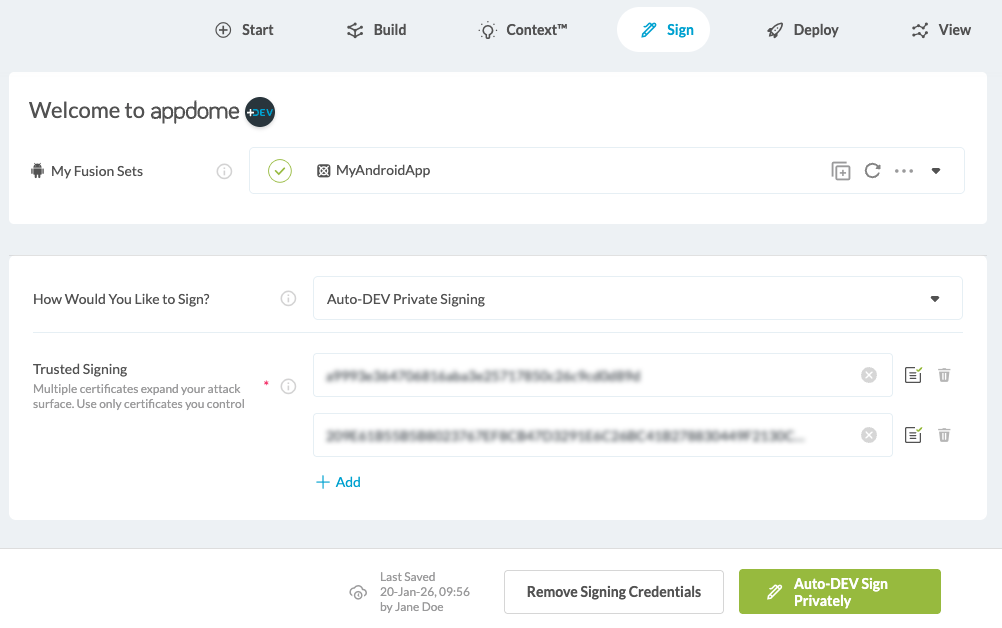Image resolution: width=1002 pixels, height=628 pixels.
Task: Clear the second certificate fingerprint field
Action: [x=869, y=435]
